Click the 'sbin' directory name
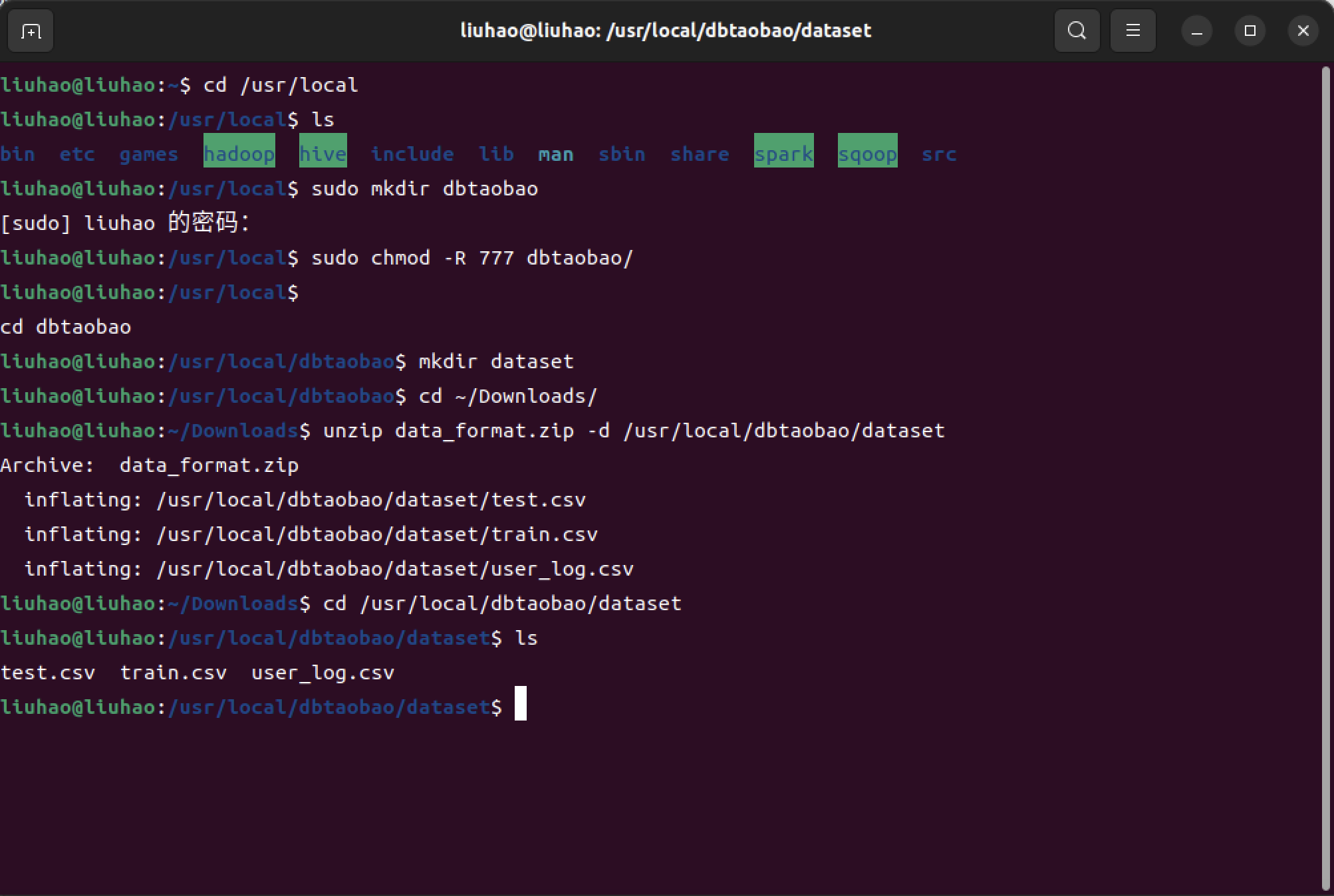Viewport: 1334px width, 896px height. (622, 154)
